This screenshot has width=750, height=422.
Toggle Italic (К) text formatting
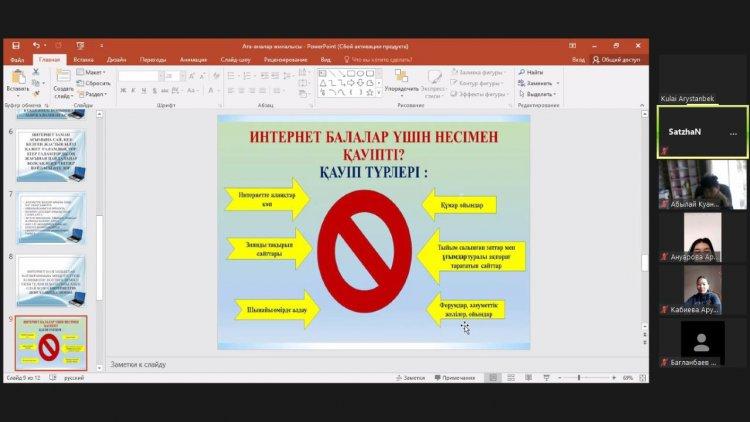click(133, 90)
